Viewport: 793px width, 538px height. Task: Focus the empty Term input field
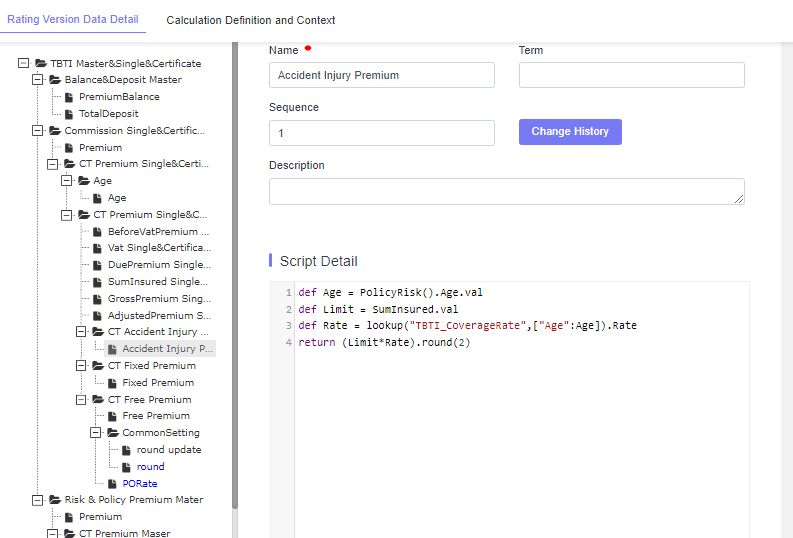632,75
